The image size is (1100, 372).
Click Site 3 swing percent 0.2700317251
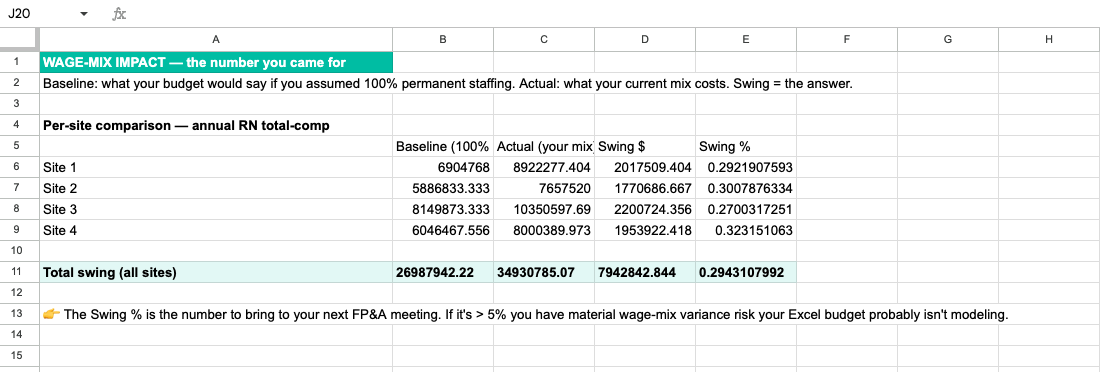point(746,209)
